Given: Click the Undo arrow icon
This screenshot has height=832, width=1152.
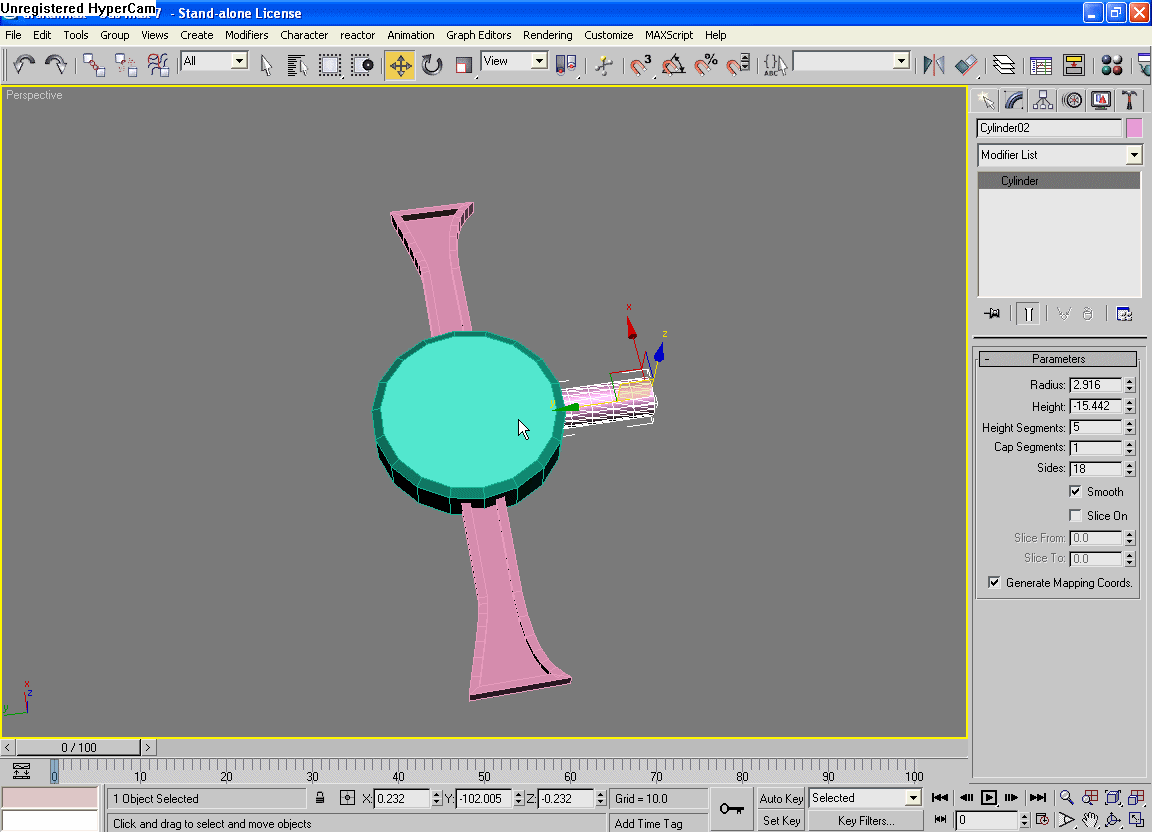Looking at the screenshot, I should (24, 65).
